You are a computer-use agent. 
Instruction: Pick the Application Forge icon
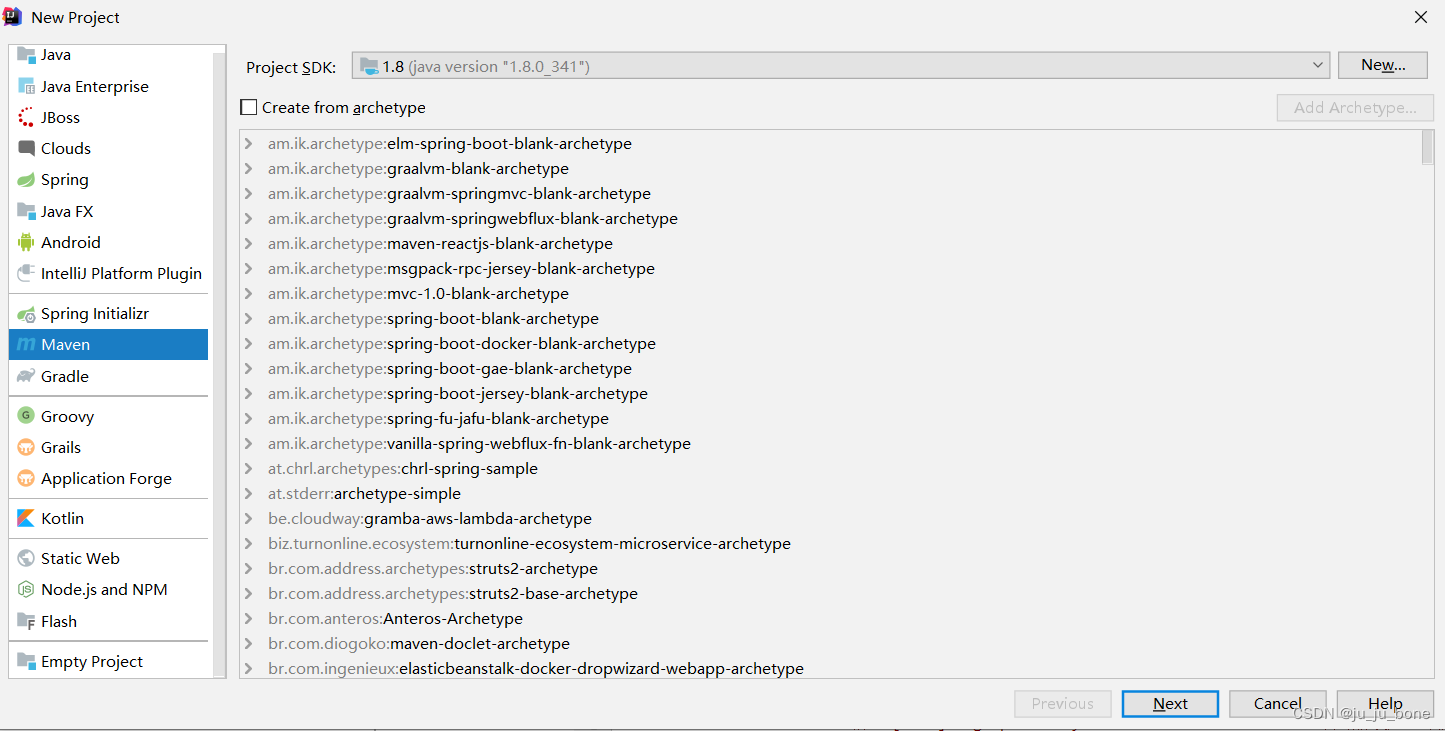[x=26, y=478]
